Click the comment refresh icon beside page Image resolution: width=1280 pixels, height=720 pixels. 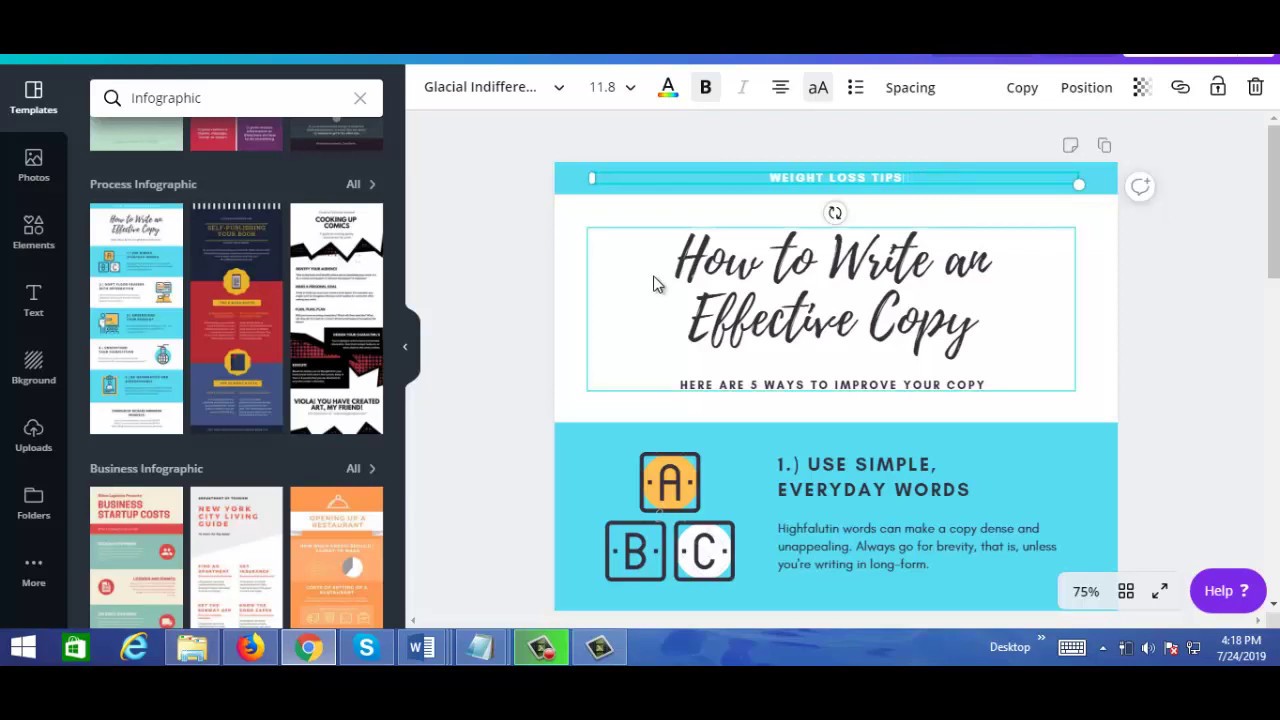point(1140,186)
